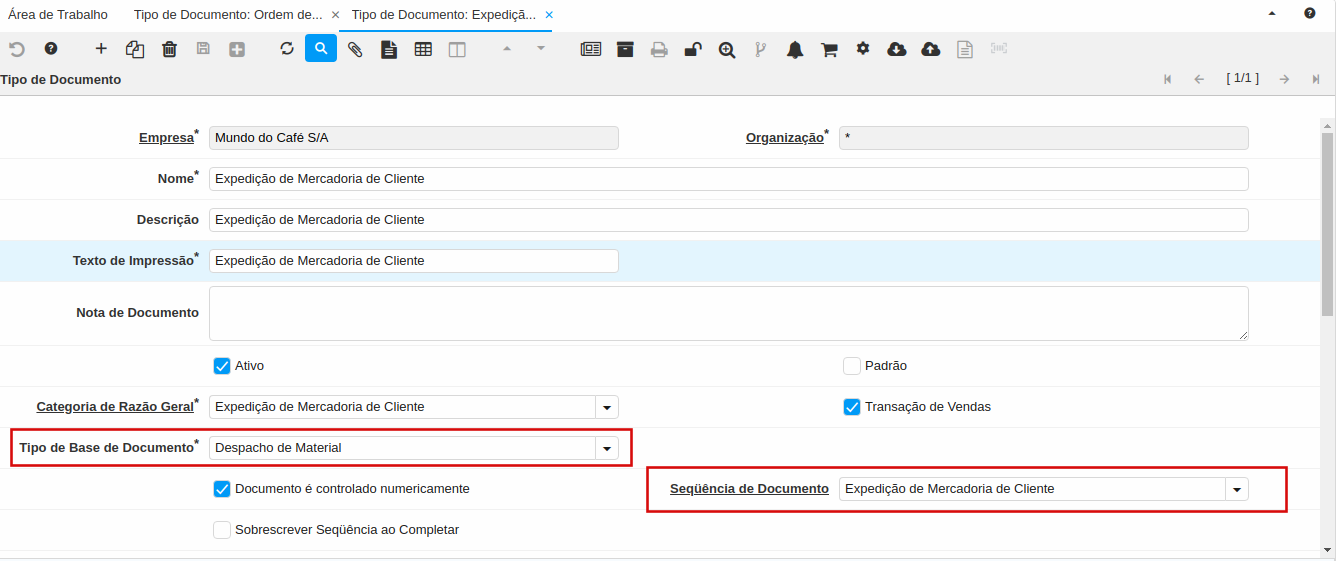Open the Tipo de Base de Documento dropdown

tap(607, 448)
